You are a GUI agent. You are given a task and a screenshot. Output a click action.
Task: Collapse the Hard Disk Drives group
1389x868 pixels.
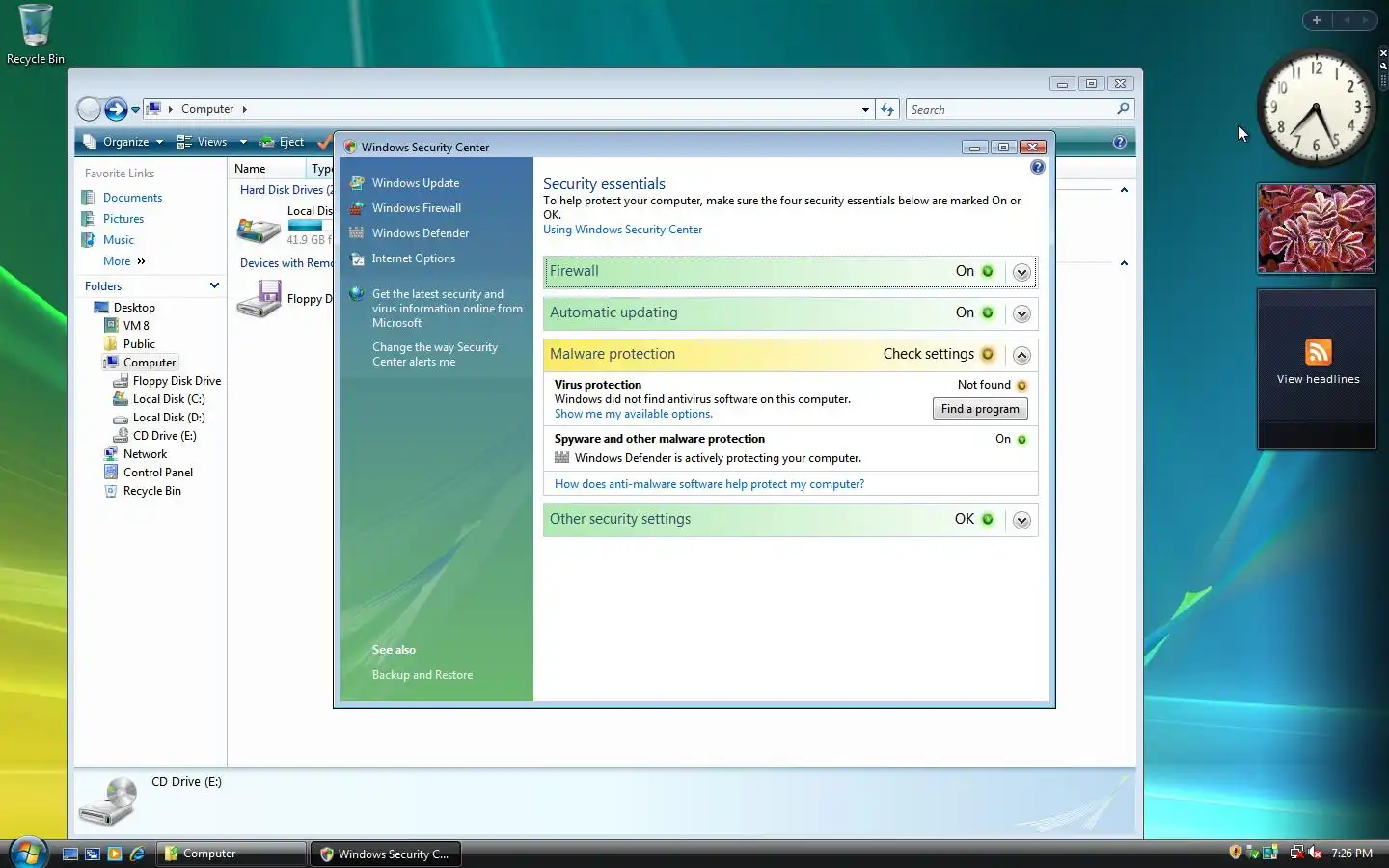(1124, 190)
